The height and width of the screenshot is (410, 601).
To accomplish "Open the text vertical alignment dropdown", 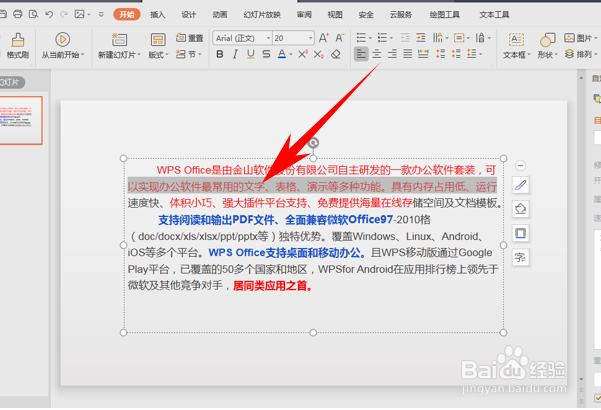I will (x=461, y=38).
